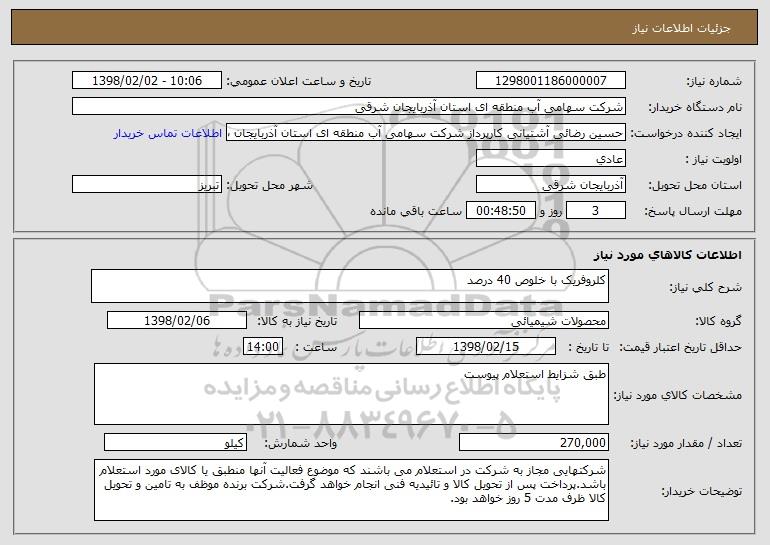Click the label ایجاد کننده درخواست
Screen dimensions: 770x545
point(686,133)
